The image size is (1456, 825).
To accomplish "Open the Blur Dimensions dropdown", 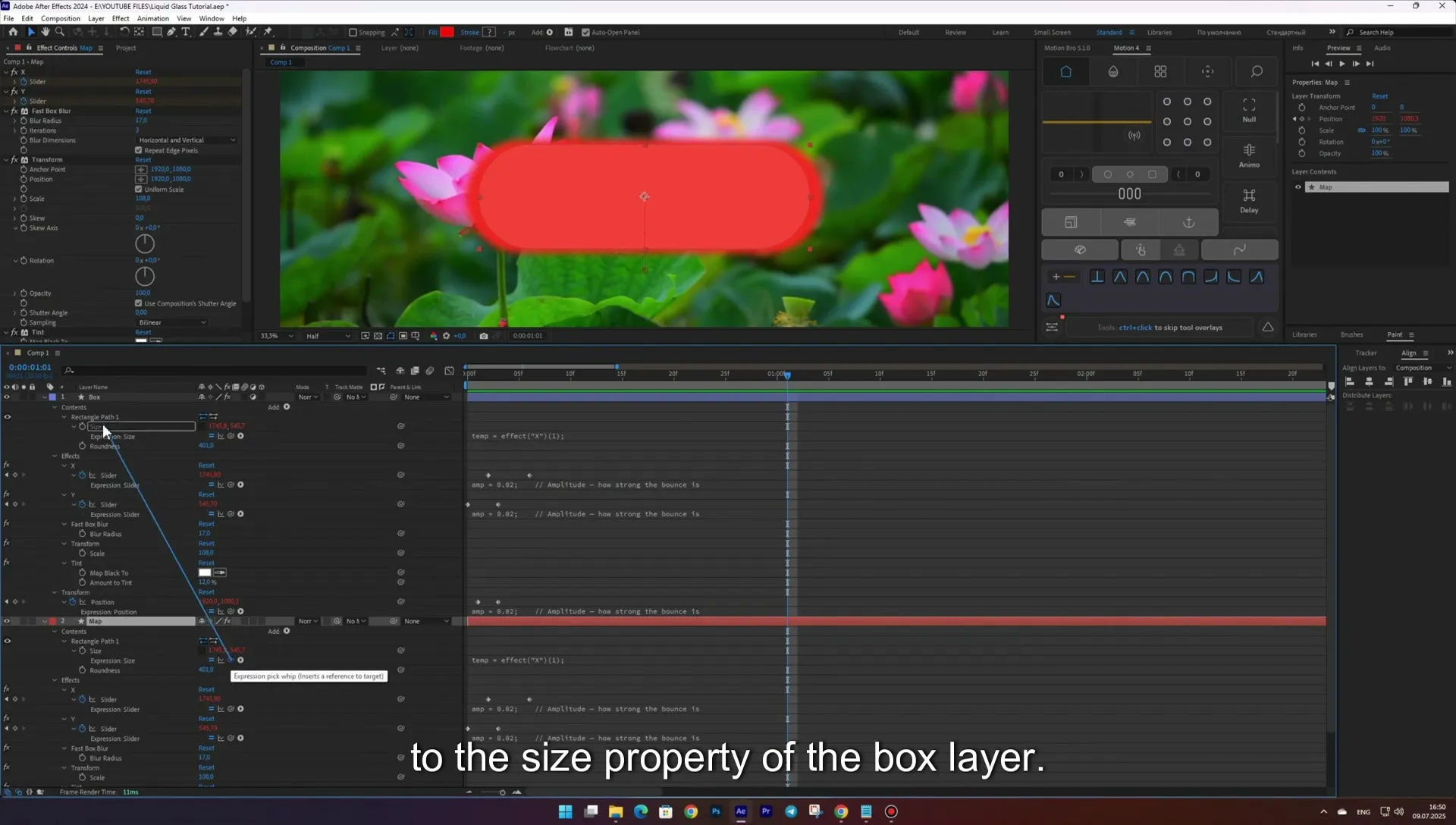I will pos(187,140).
